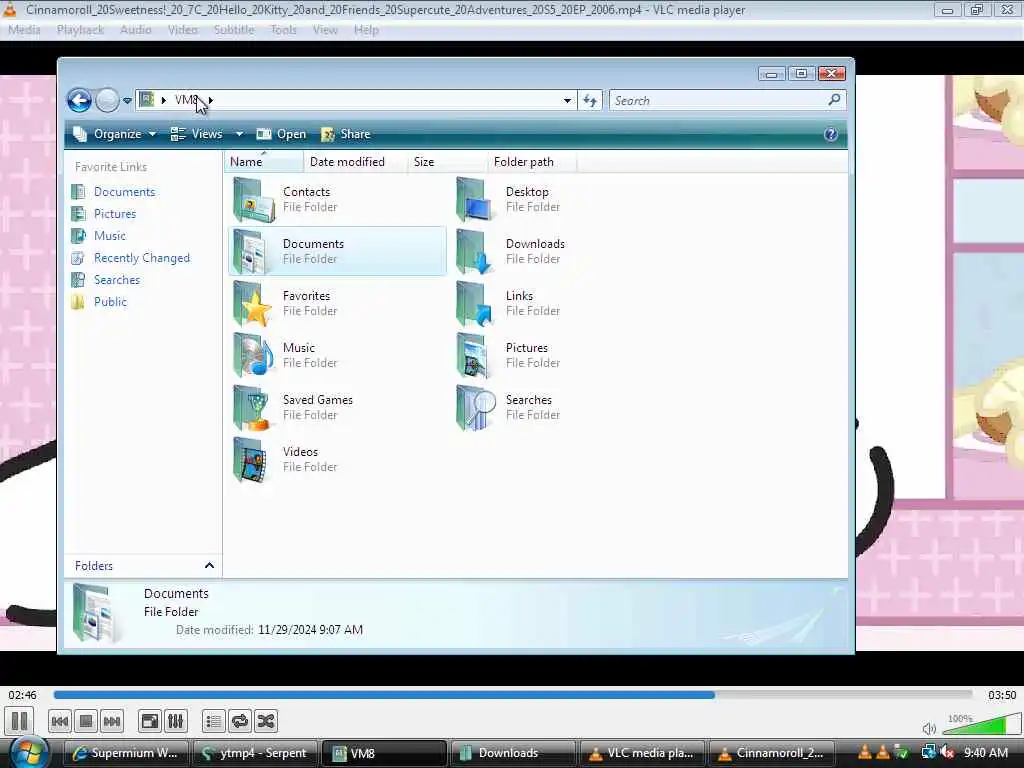Click the search magnifier icon

834,100
